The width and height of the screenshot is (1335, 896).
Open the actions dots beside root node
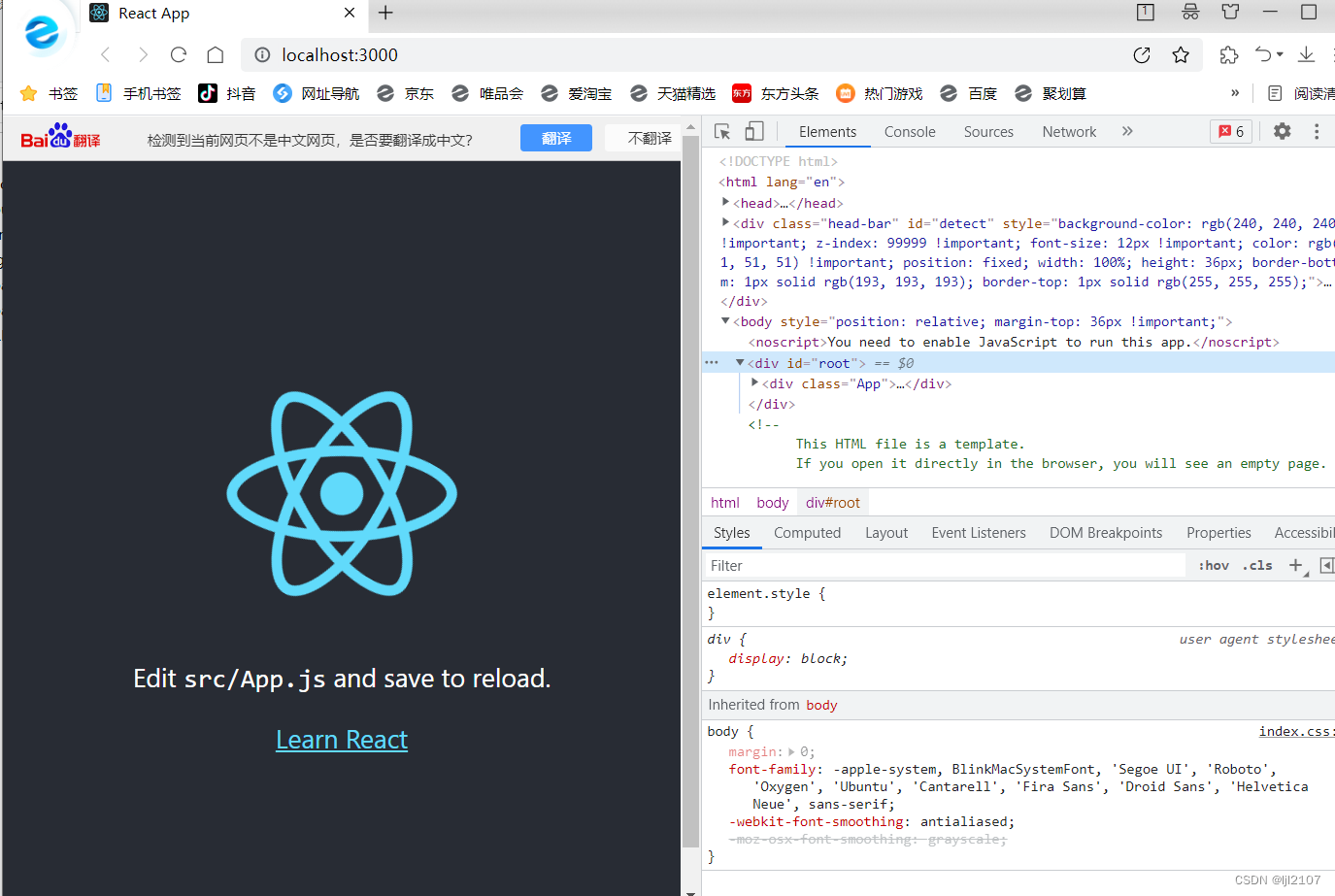point(712,362)
